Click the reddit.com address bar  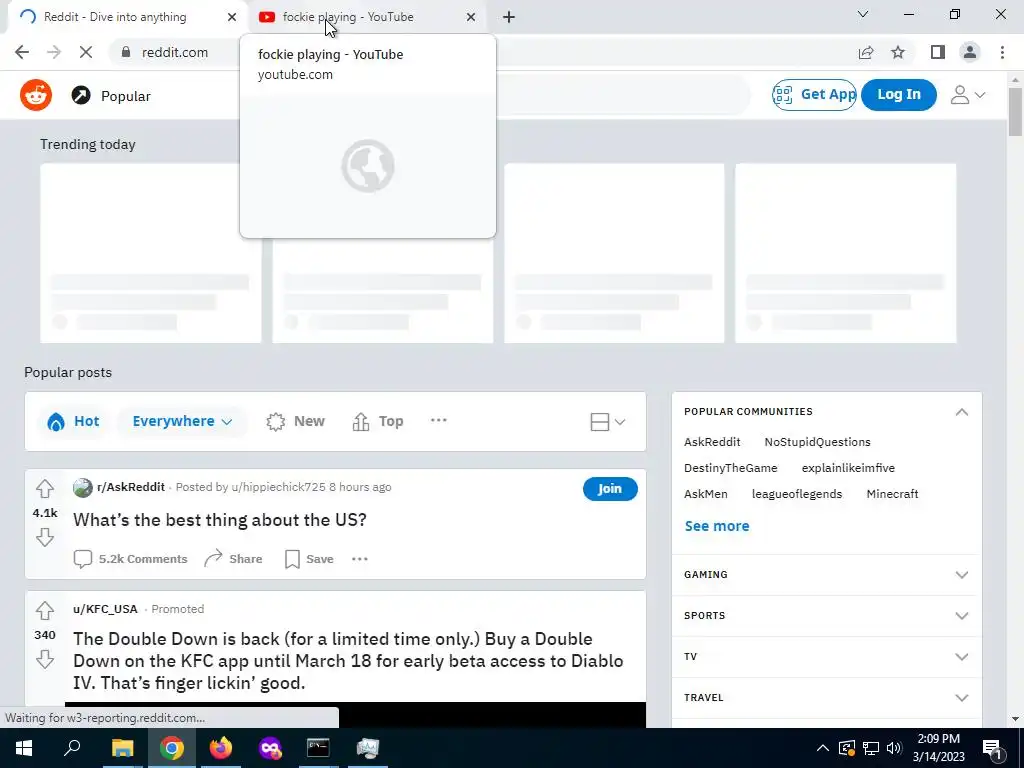click(x=174, y=52)
